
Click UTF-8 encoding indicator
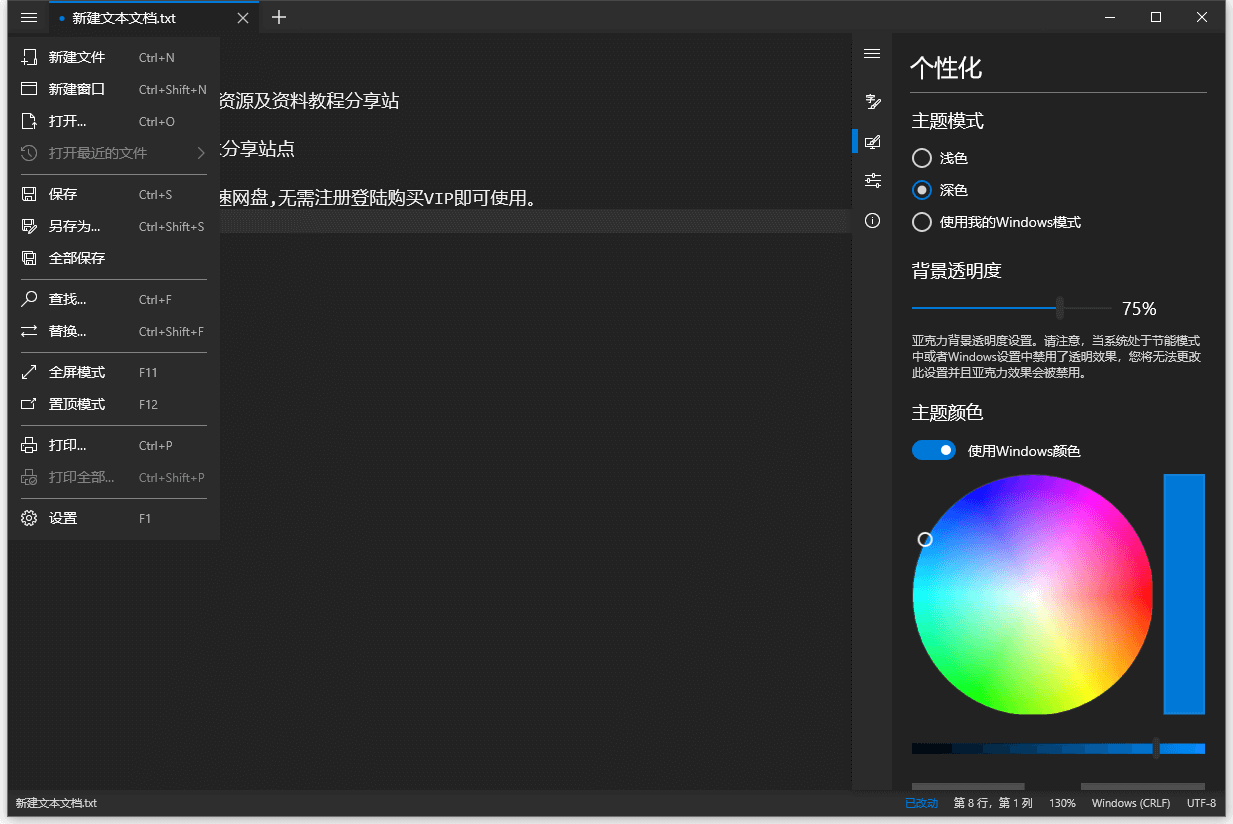point(1201,803)
